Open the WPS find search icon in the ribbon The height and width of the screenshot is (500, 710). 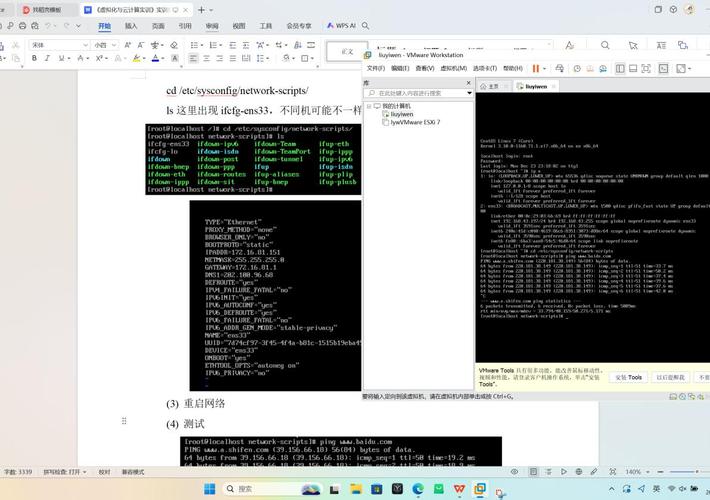tap(605, 45)
